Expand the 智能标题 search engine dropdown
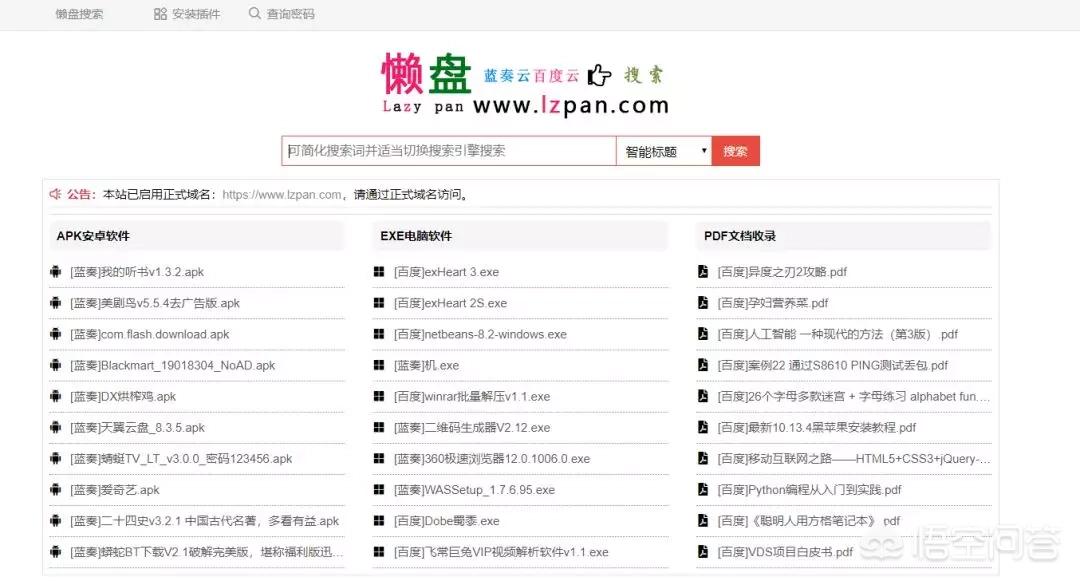Screen dimensions: 1080x581 [x=664, y=151]
